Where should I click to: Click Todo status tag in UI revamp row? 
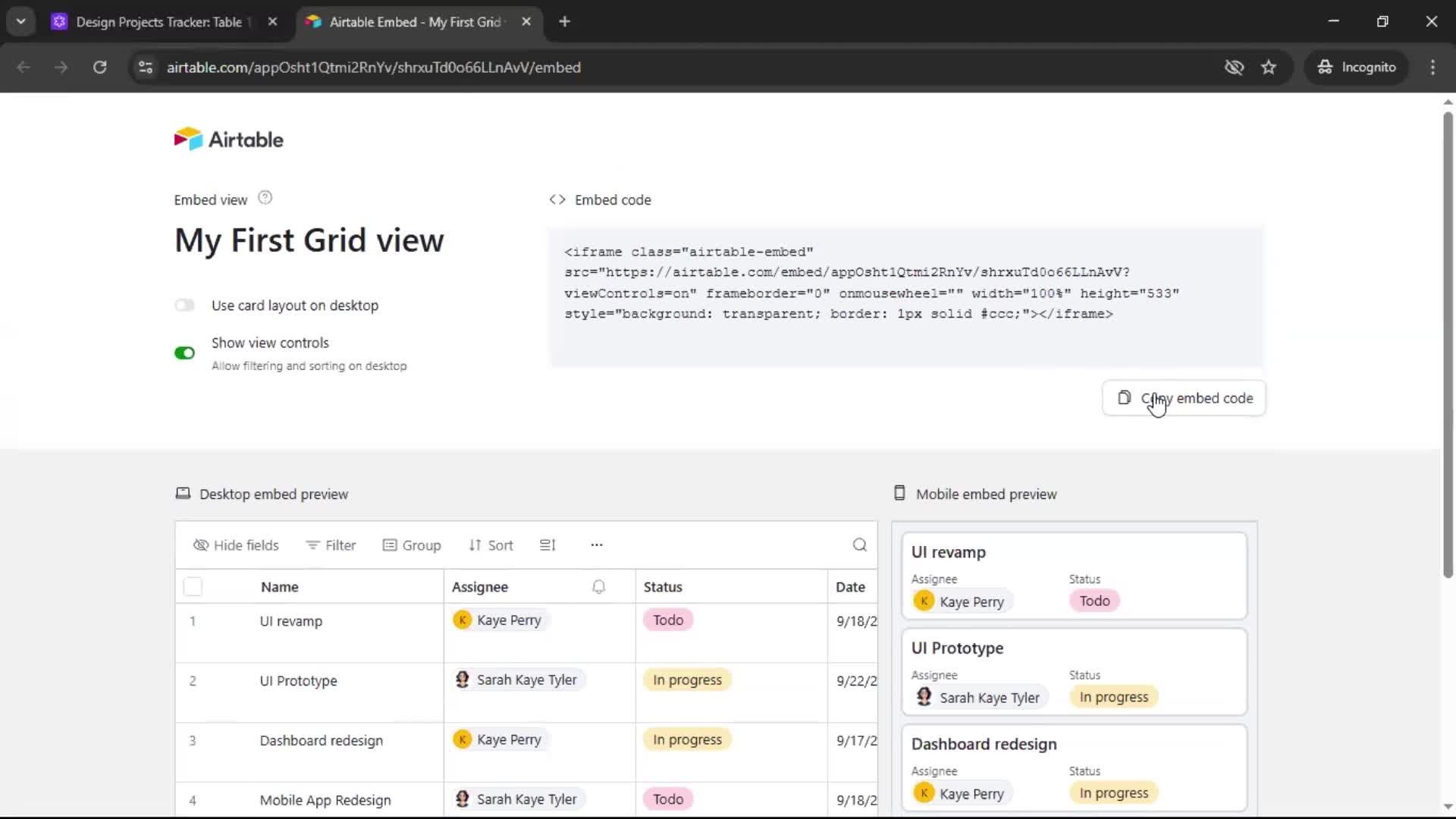[x=668, y=620]
